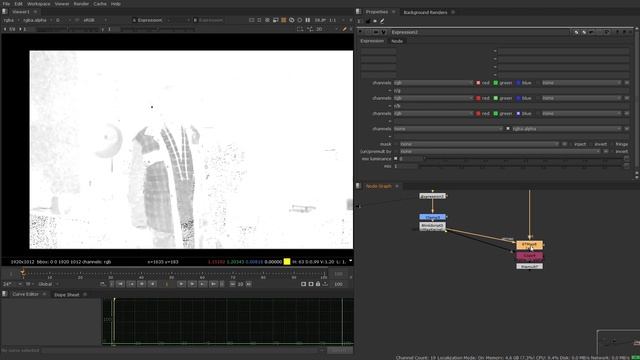
Task: Toggle blue checkbox in first channels row
Action: [x=518, y=83]
